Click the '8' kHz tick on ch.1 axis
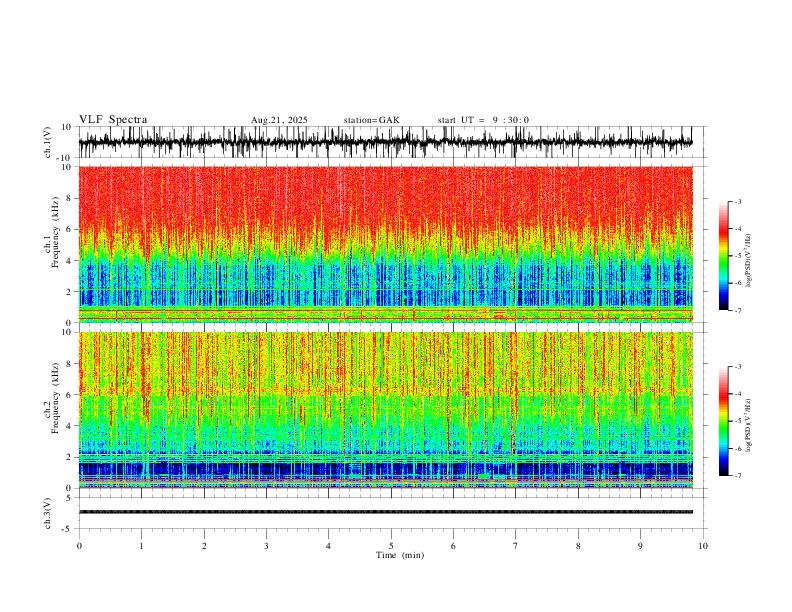Screen dimensions: 792x612 [x=70, y=198]
